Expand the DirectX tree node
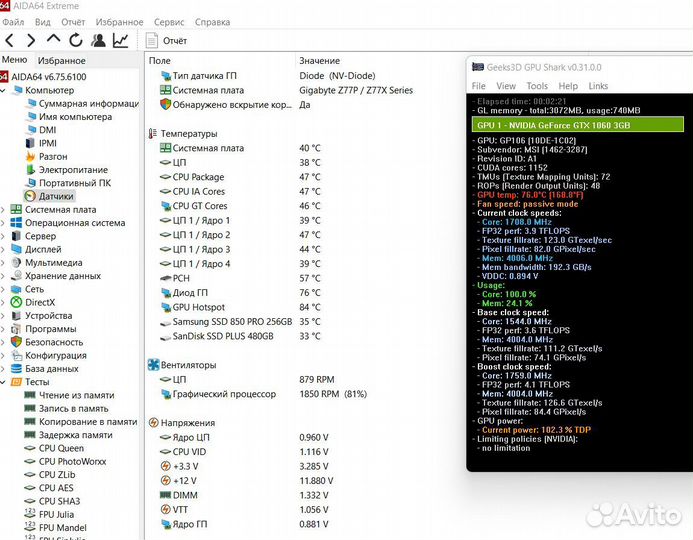 click(x=3, y=302)
